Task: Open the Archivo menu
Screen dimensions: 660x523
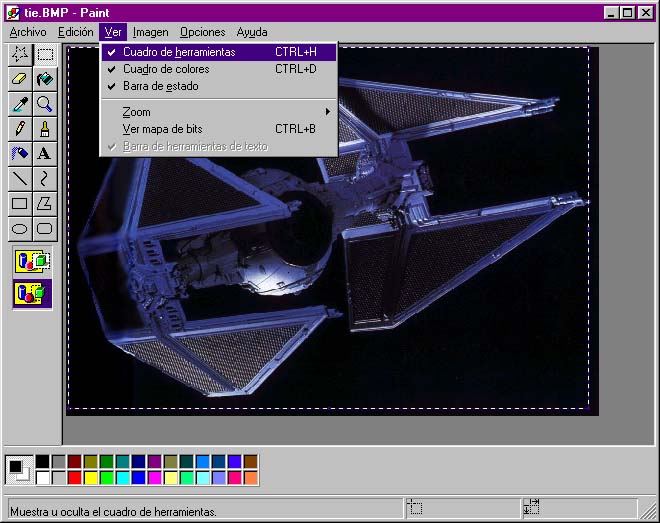Action: pyautogui.click(x=28, y=32)
